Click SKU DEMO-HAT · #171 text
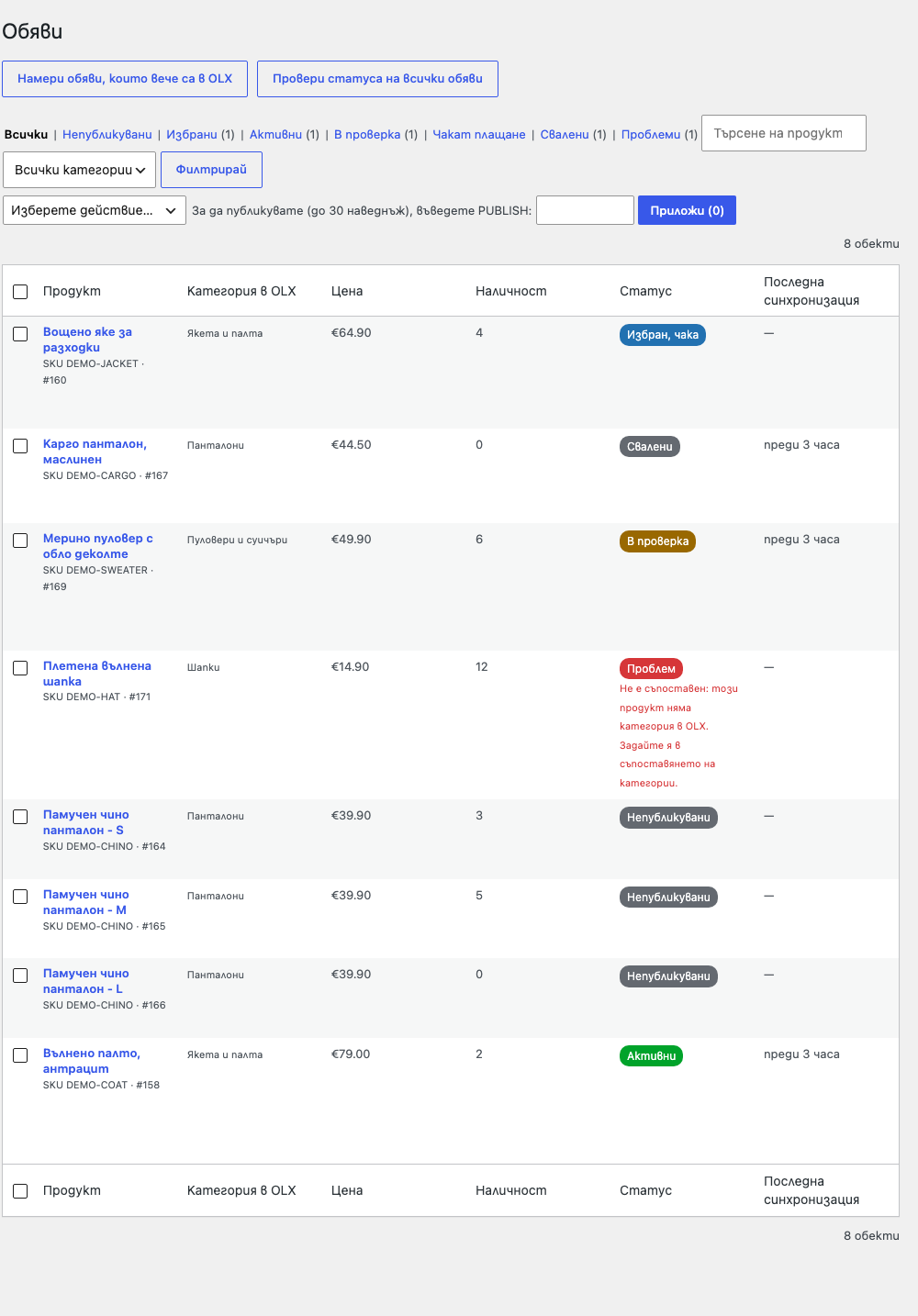Viewport: 918px width, 1316px height. (x=96, y=697)
